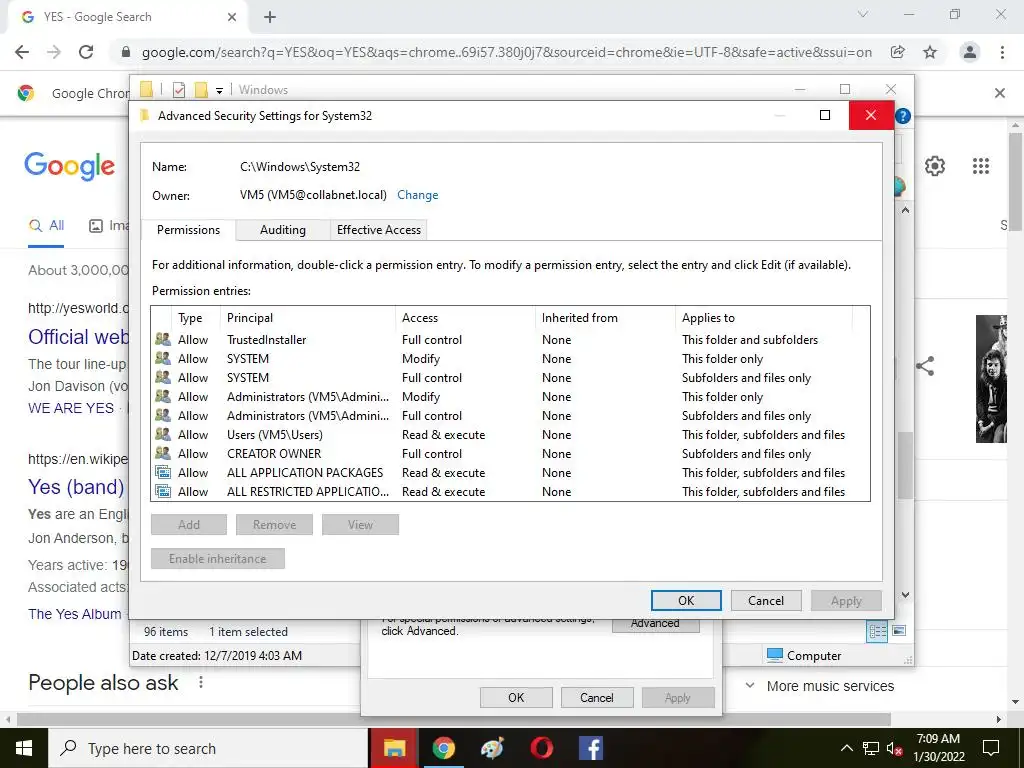1024x768 pixels.
Task: Open Google apps grid
Action: pos(981,166)
